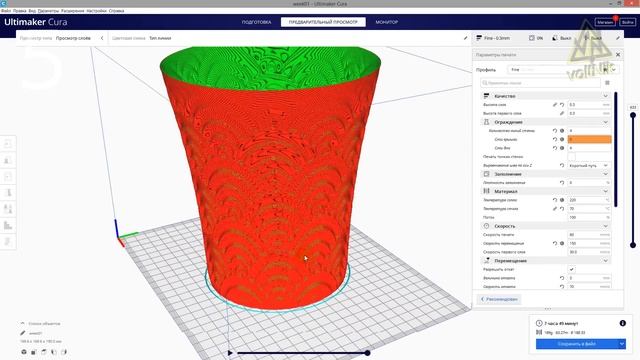The height and width of the screenshot is (360, 640).
Task: Reset nozzle temperature with revert arrow
Action: [555, 200]
